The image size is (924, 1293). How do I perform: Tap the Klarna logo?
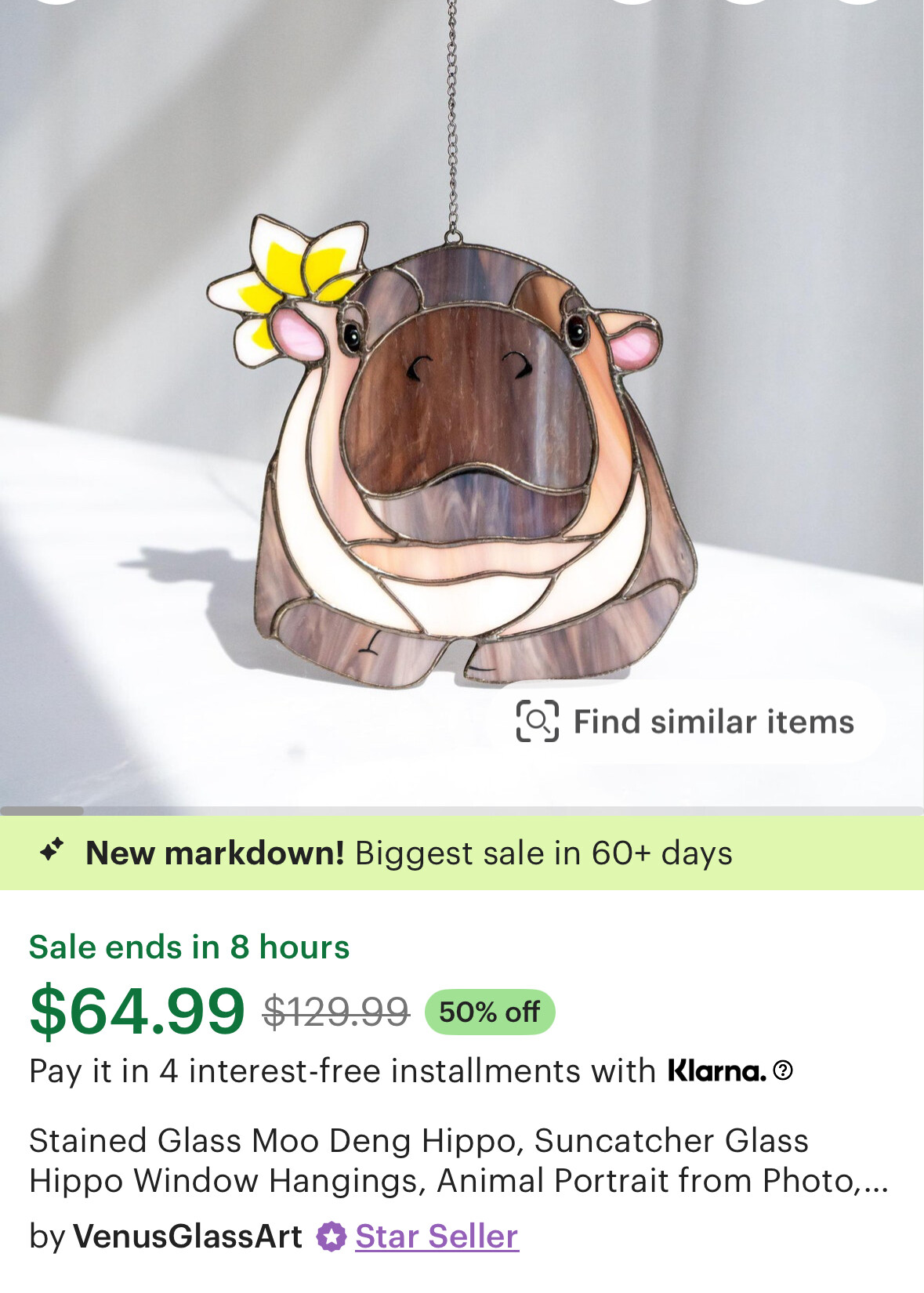716,1070
